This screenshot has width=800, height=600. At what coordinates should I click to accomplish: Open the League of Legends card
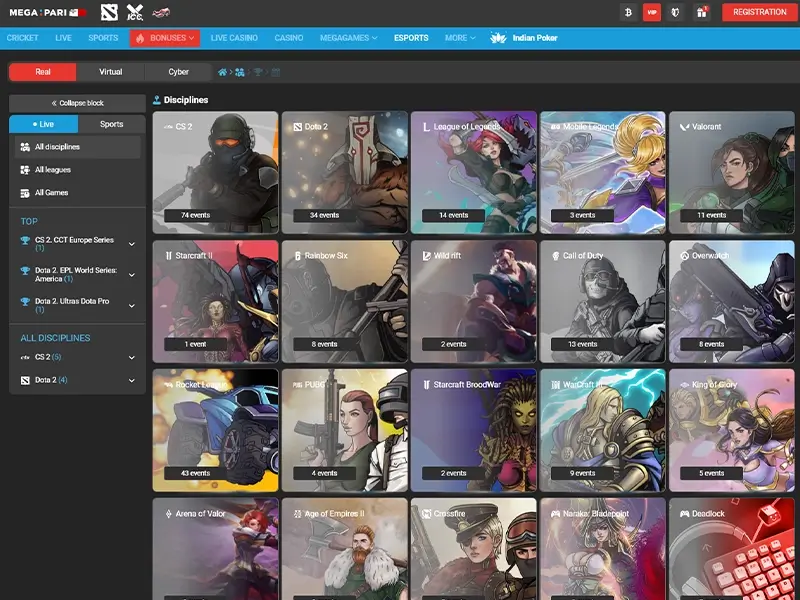[x=473, y=172]
